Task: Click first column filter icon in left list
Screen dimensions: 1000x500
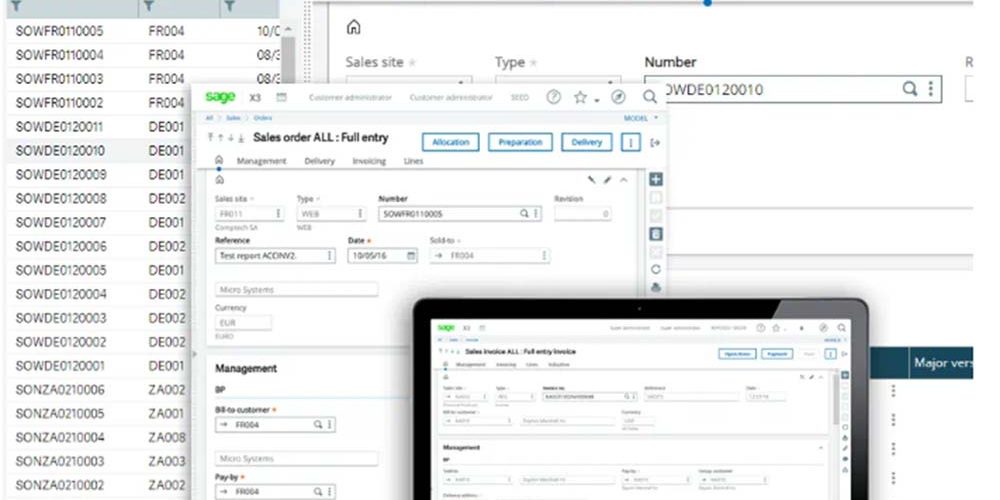Action: (x=17, y=6)
